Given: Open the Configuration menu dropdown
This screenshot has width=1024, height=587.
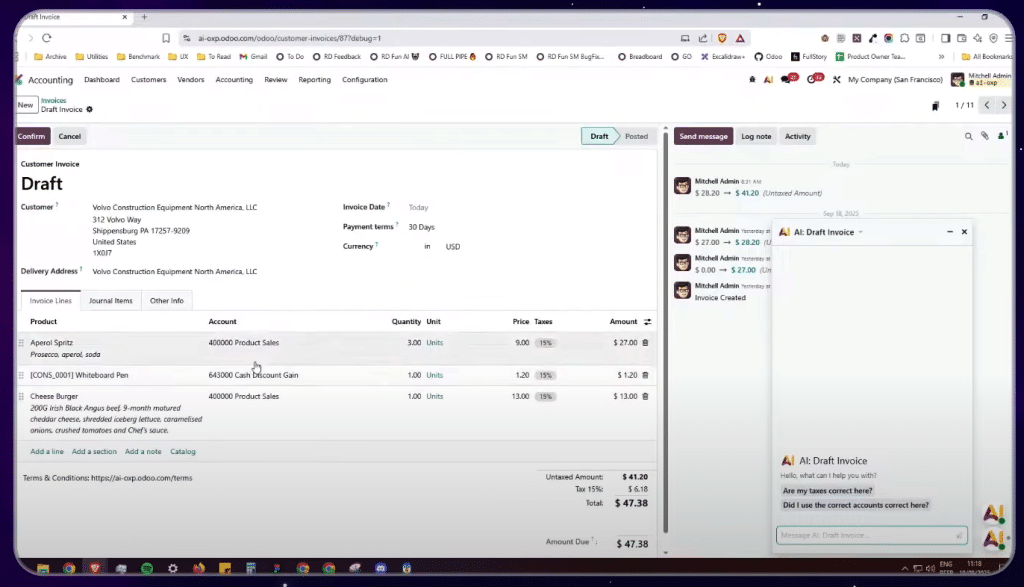Looking at the screenshot, I should [364, 80].
